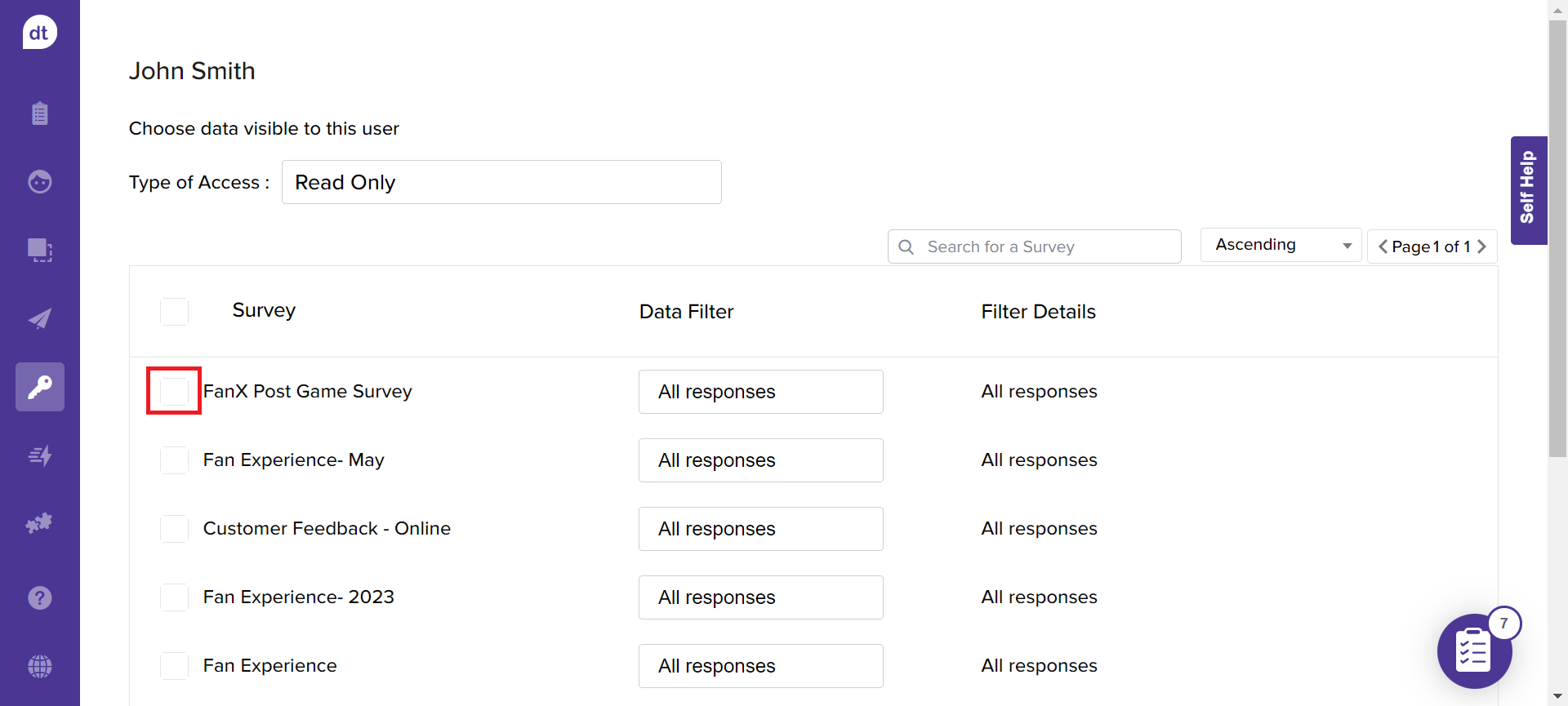The width and height of the screenshot is (1568, 706).
Task: Tick the Fan Experience- May checkbox
Action: click(x=174, y=460)
